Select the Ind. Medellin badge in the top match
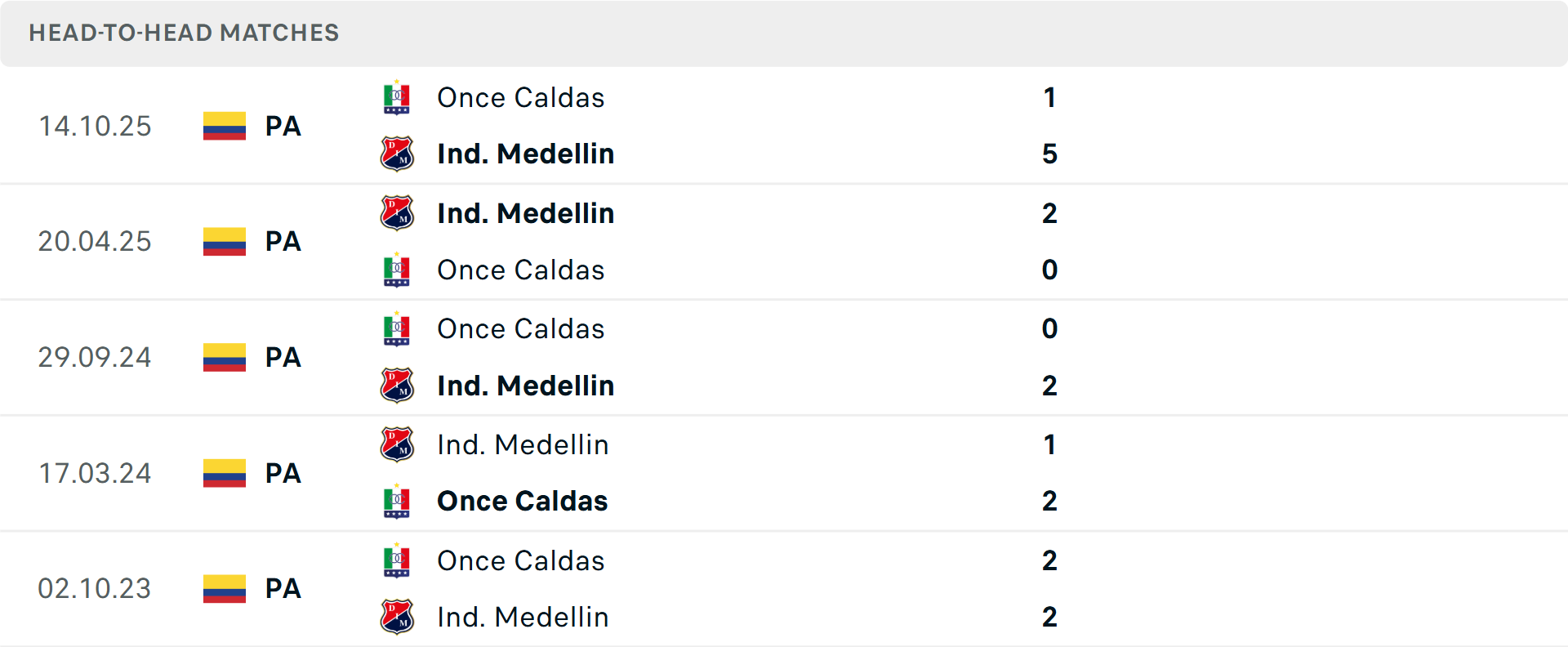The width and height of the screenshot is (1568, 647). pyautogui.click(x=397, y=154)
